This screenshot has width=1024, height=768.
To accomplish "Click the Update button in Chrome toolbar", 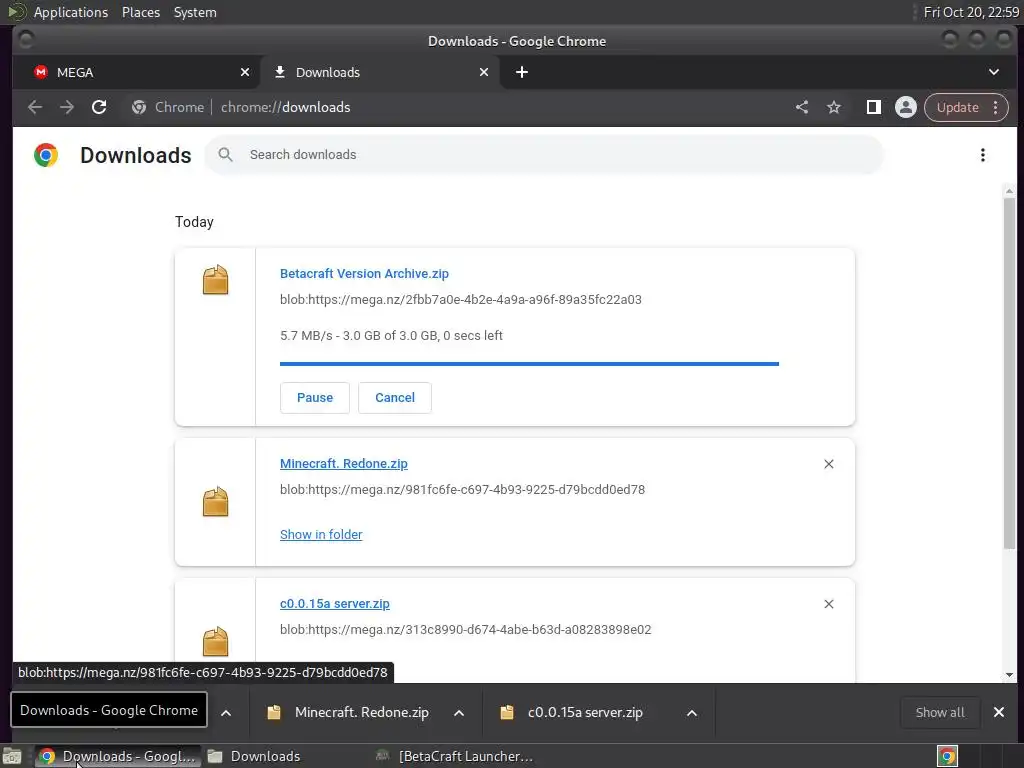I will click(x=957, y=107).
